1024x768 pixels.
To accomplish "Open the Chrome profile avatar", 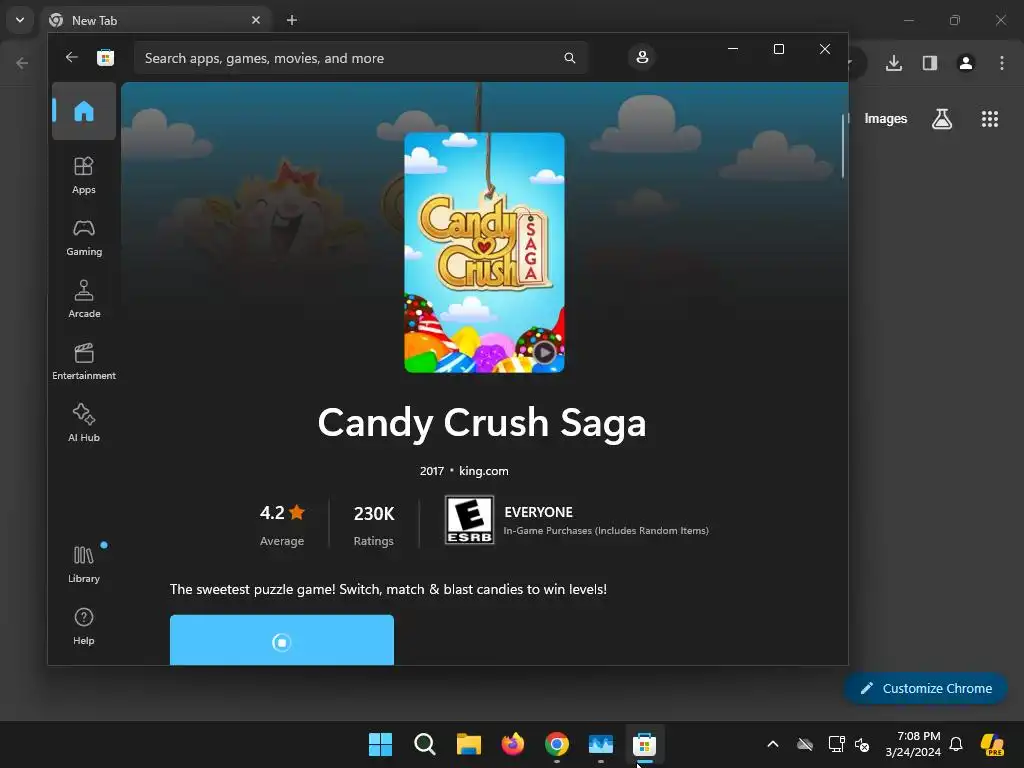I will coord(966,63).
